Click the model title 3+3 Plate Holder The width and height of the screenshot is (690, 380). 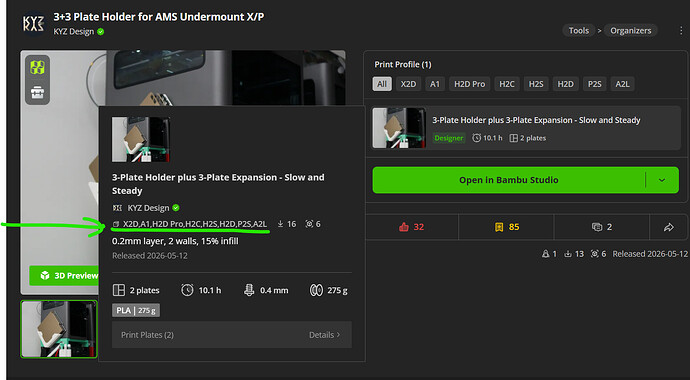[x=159, y=17]
